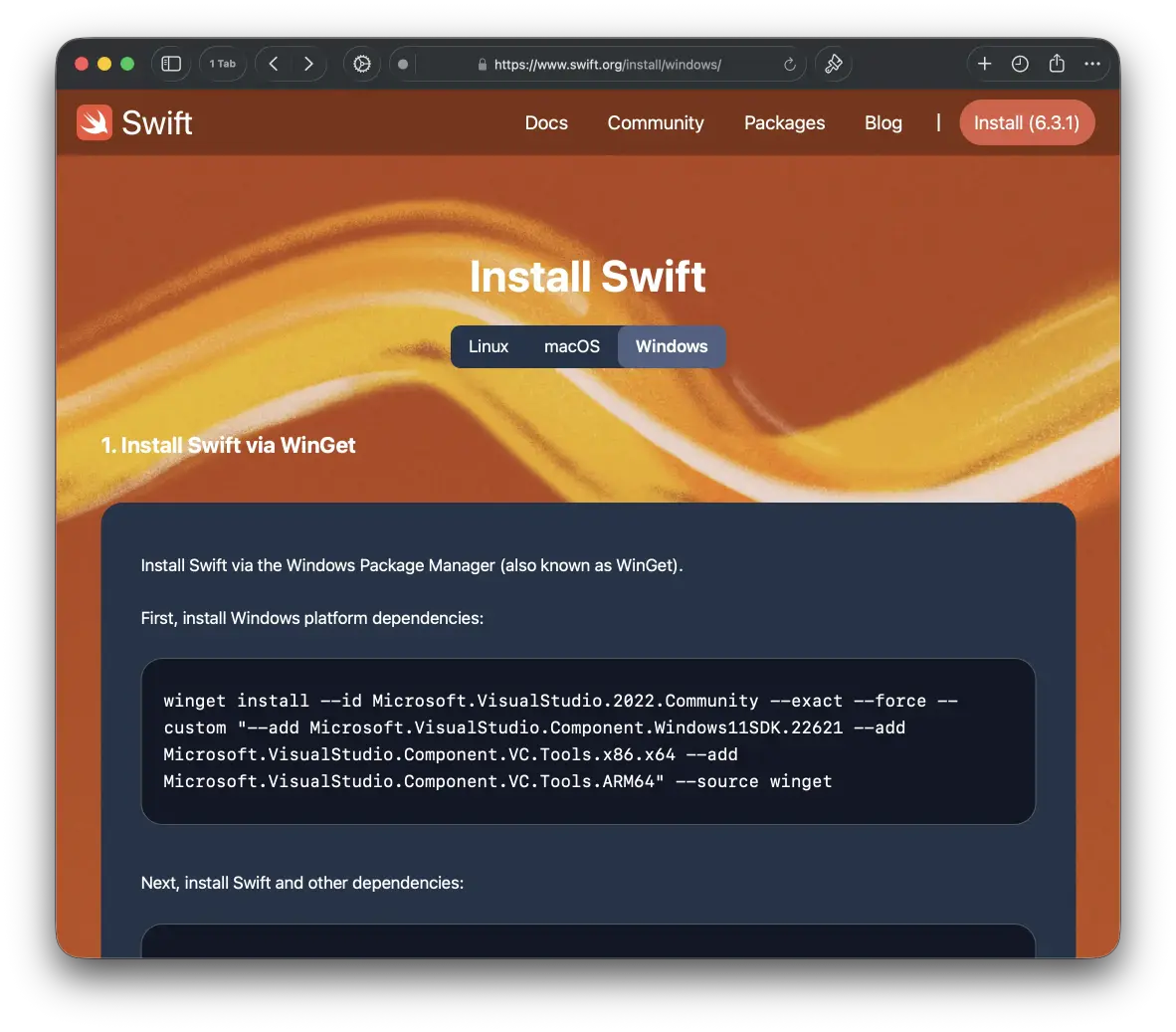1176x1032 pixels.
Task: Toggle the browser sidebar panel icon
Action: pos(171,64)
